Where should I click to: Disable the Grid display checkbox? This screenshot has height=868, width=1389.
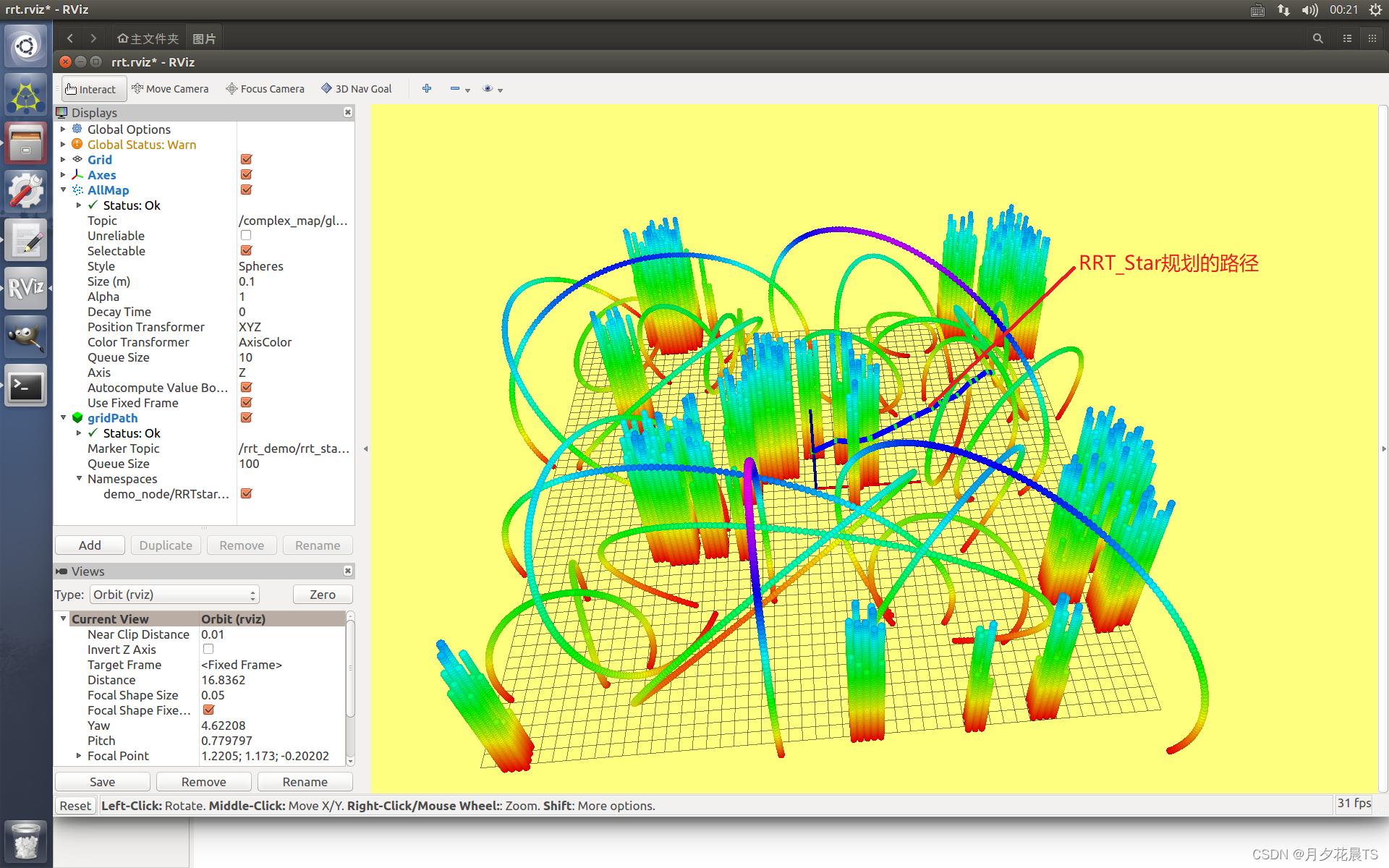tap(246, 160)
